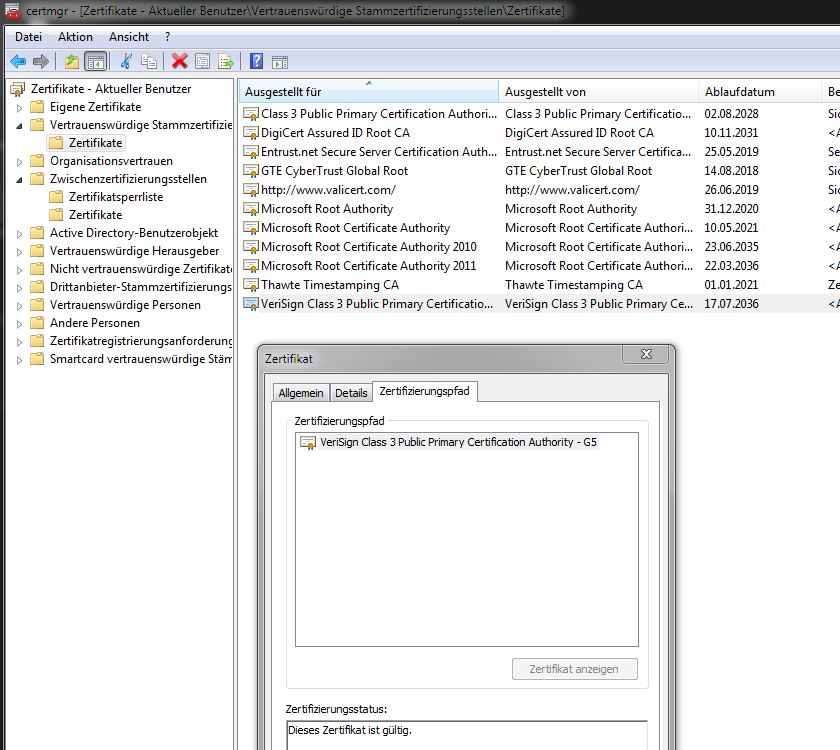The image size is (840, 750).
Task: Go back with the blue left arrow
Action: (18, 62)
